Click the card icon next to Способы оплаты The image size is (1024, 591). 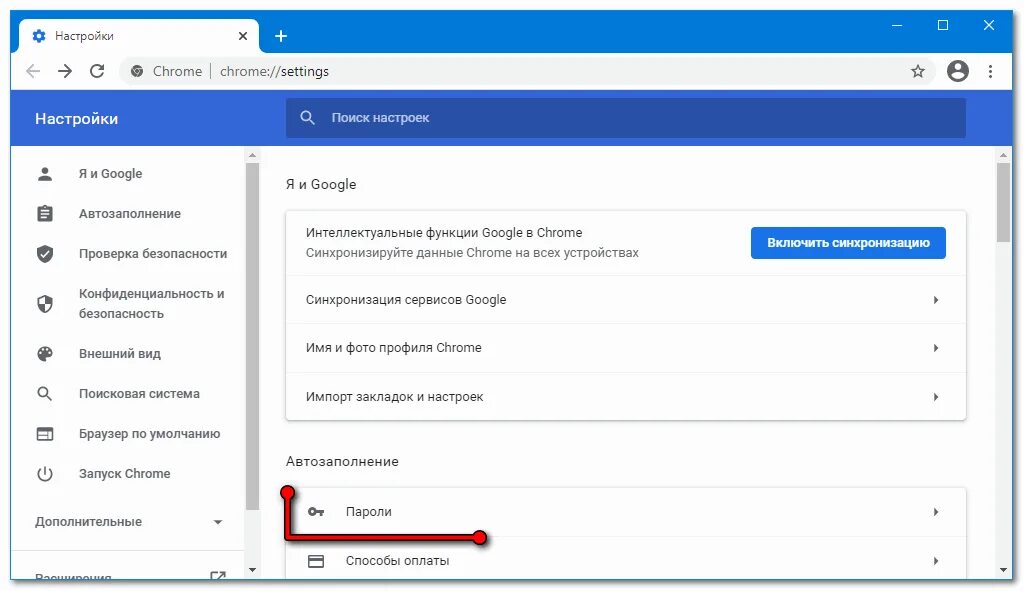tap(316, 561)
